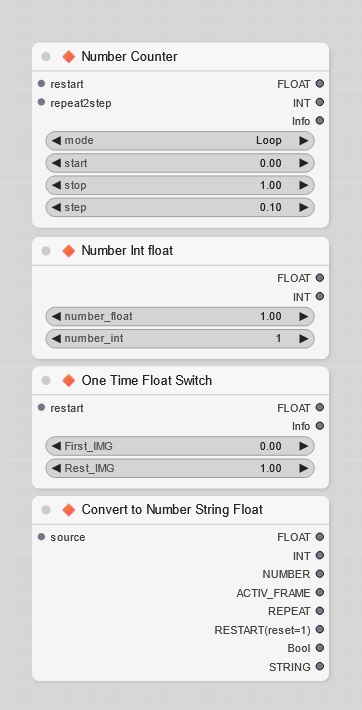Click the orange diamond icon on Number Counter
This screenshot has height=710, width=362.
click(x=69, y=57)
